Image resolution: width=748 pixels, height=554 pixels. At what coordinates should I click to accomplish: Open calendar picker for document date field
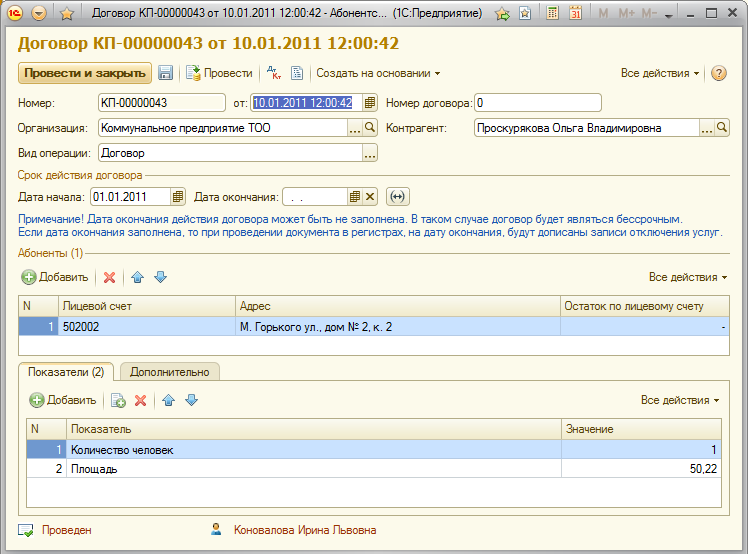(369, 103)
